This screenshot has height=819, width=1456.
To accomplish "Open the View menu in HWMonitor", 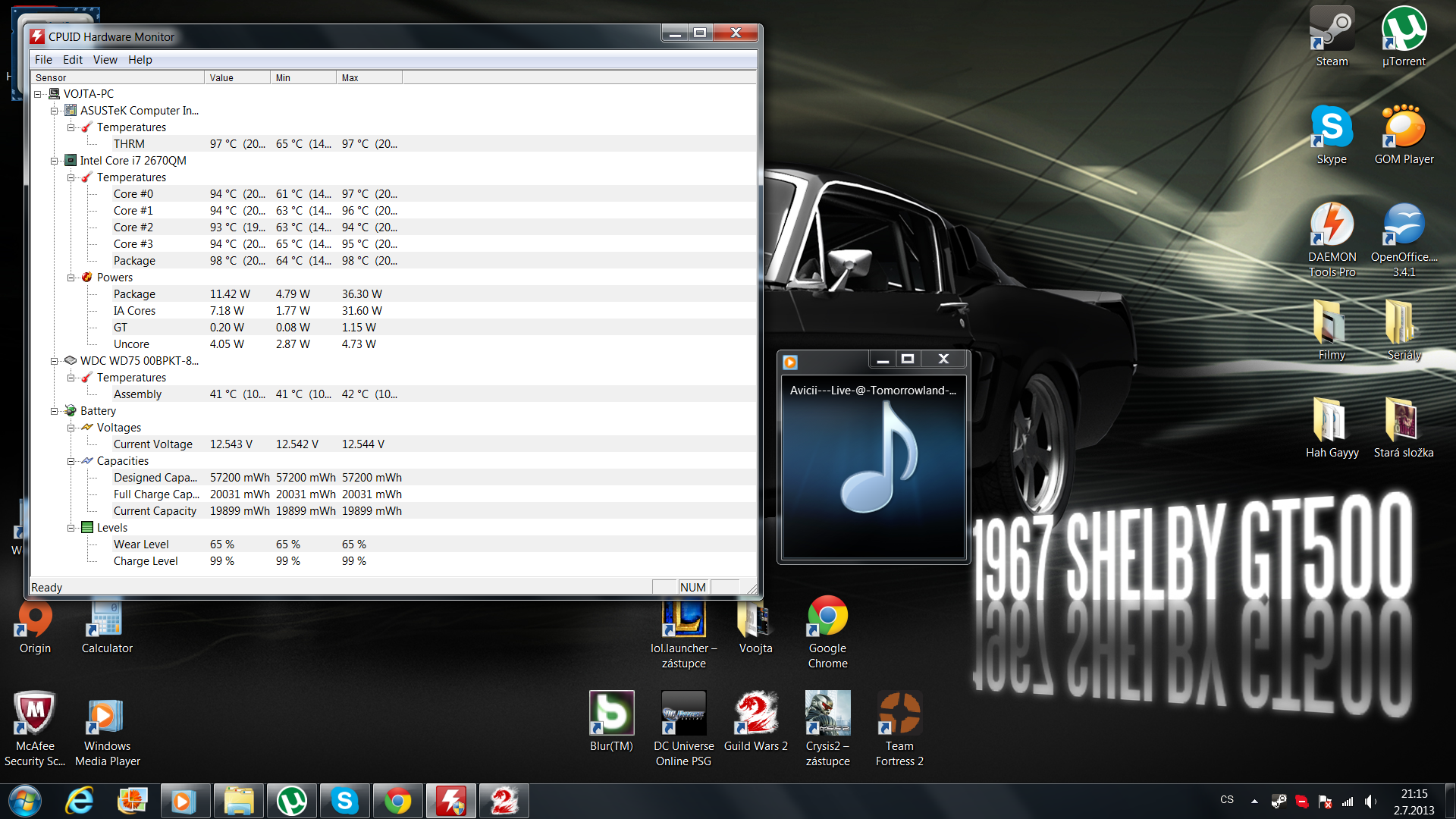I will (x=105, y=59).
